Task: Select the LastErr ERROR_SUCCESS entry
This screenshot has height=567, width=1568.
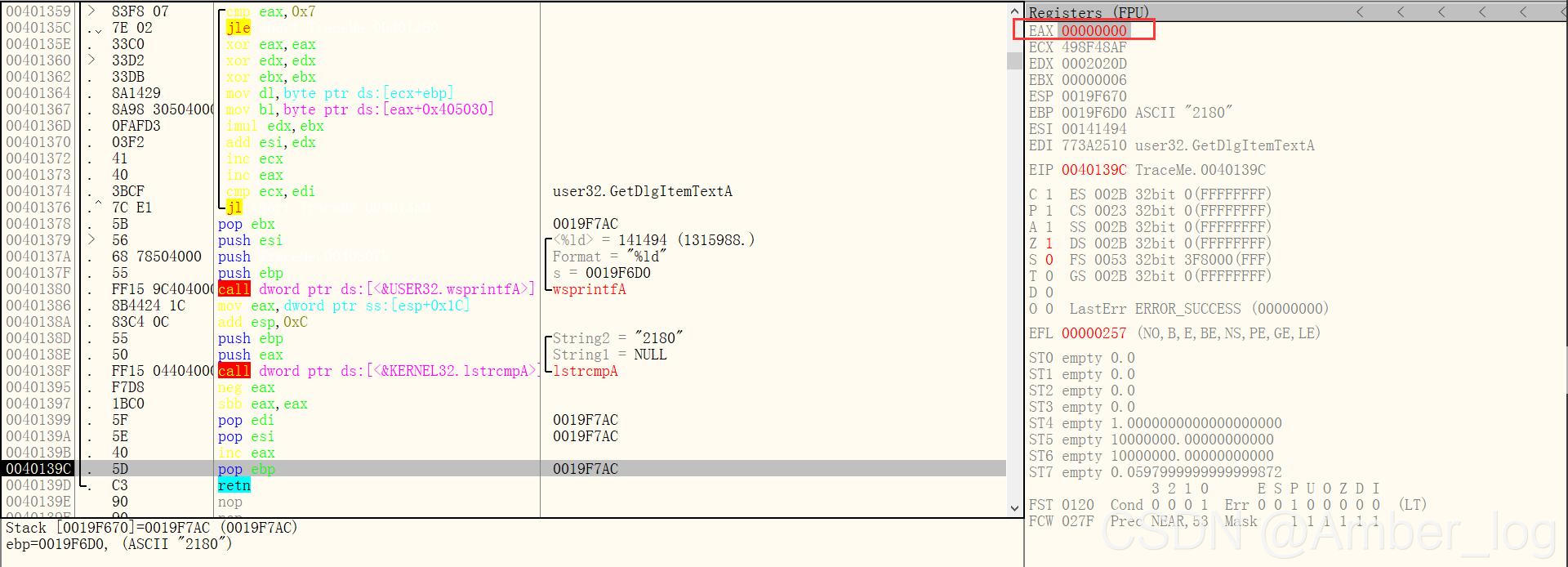Action: 1199,309
